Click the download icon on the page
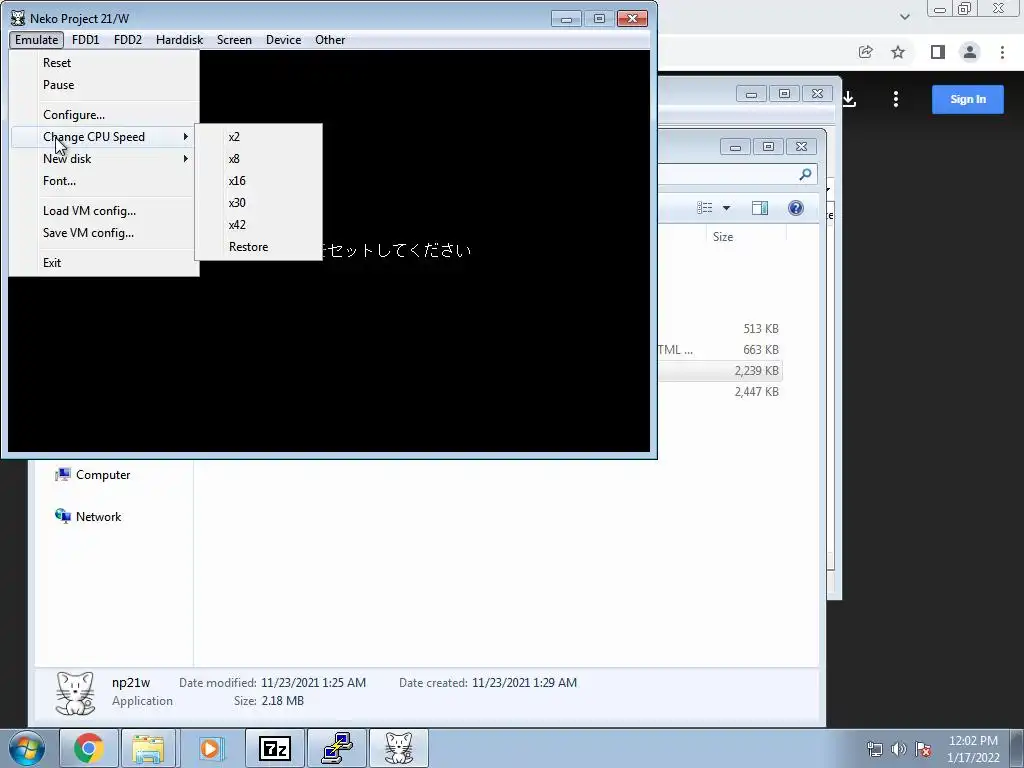Viewport: 1024px width, 768px height. coord(849,99)
